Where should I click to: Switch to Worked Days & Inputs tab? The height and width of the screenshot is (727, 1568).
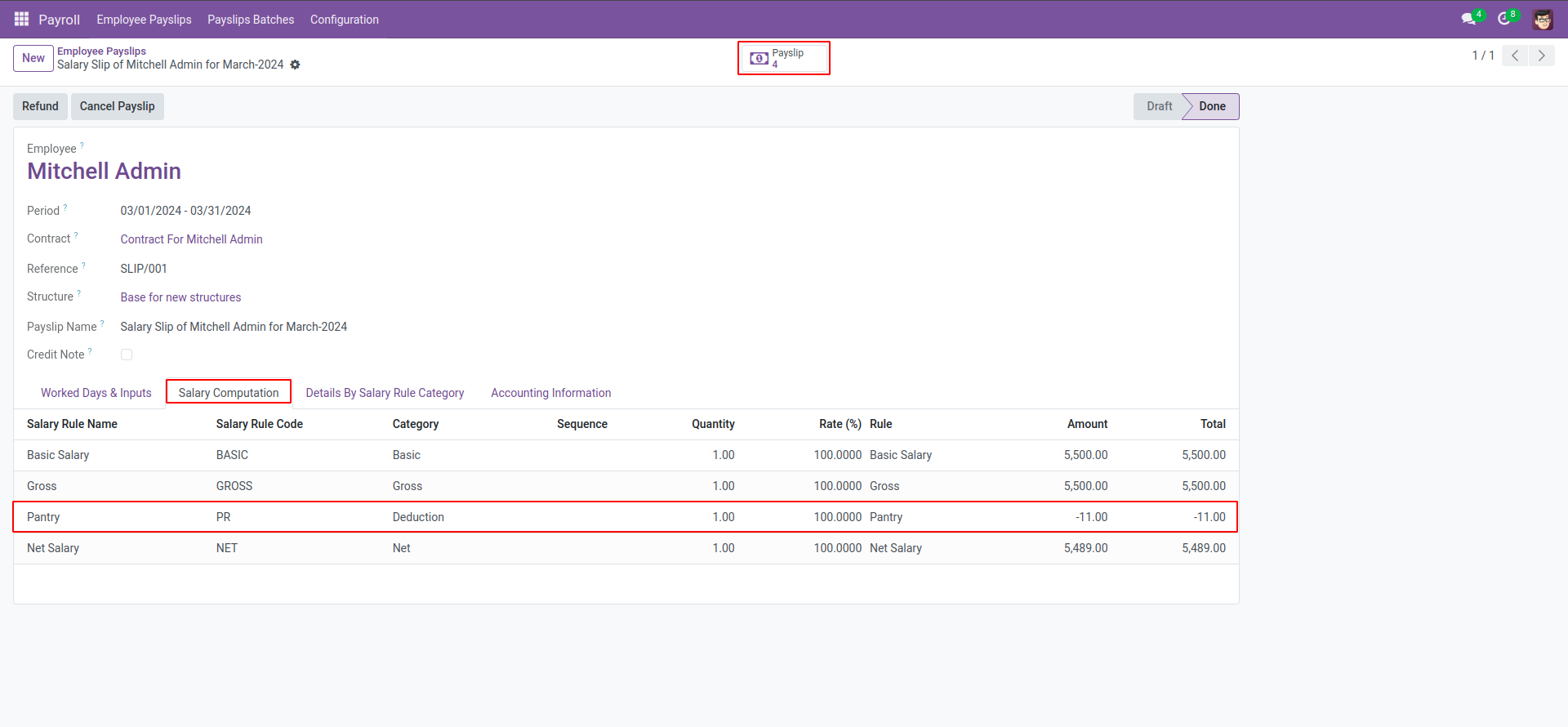(x=96, y=393)
